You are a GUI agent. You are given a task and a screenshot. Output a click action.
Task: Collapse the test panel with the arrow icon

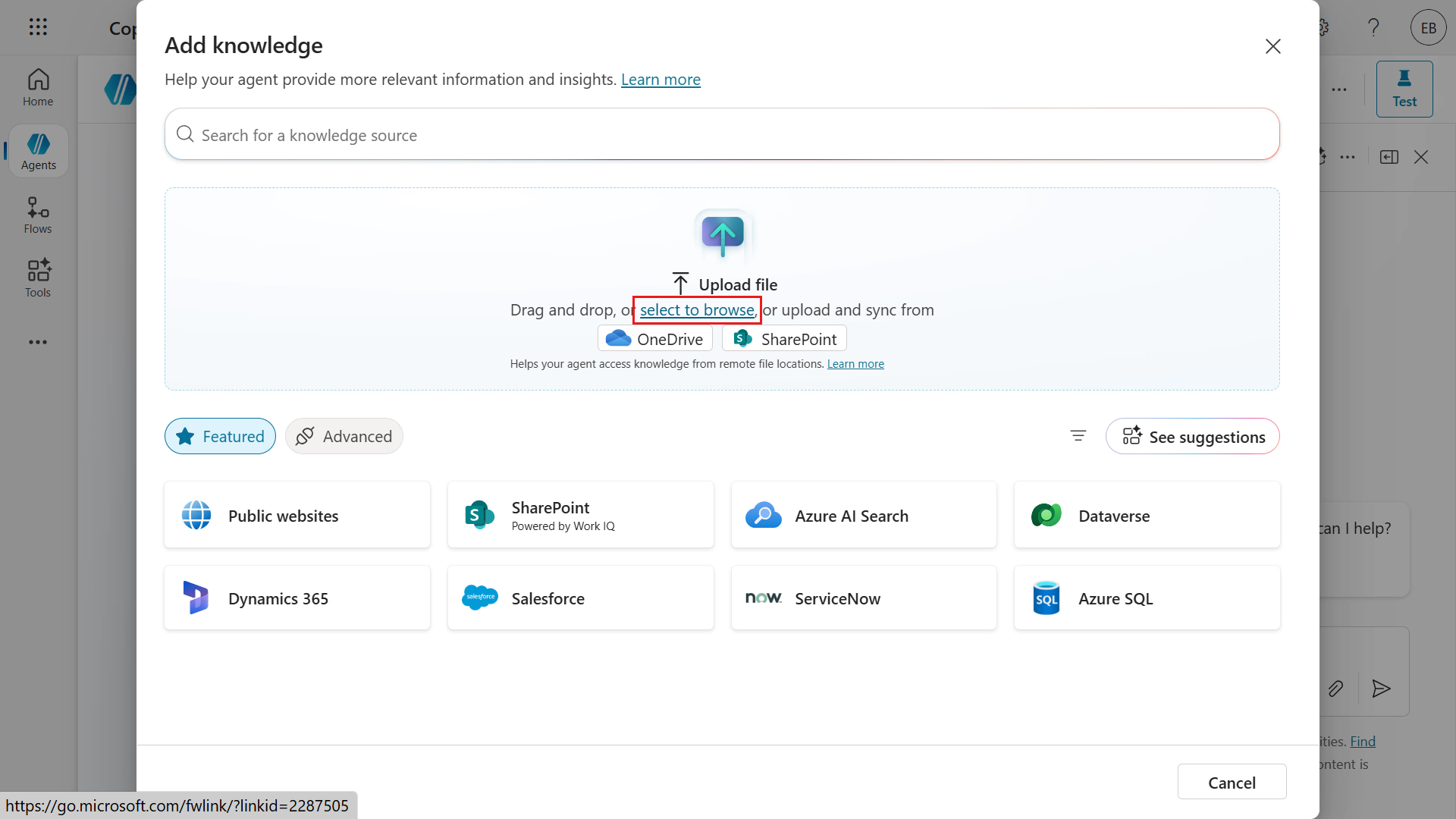[x=1389, y=156]
